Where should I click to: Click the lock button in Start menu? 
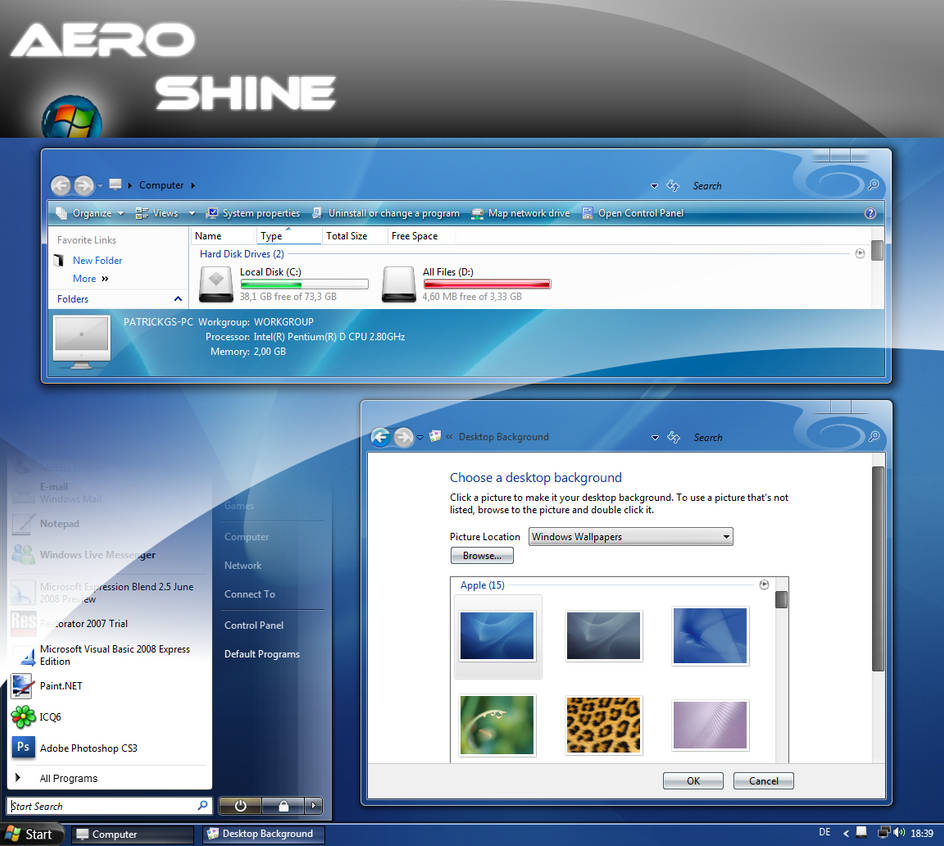(284, 806)
